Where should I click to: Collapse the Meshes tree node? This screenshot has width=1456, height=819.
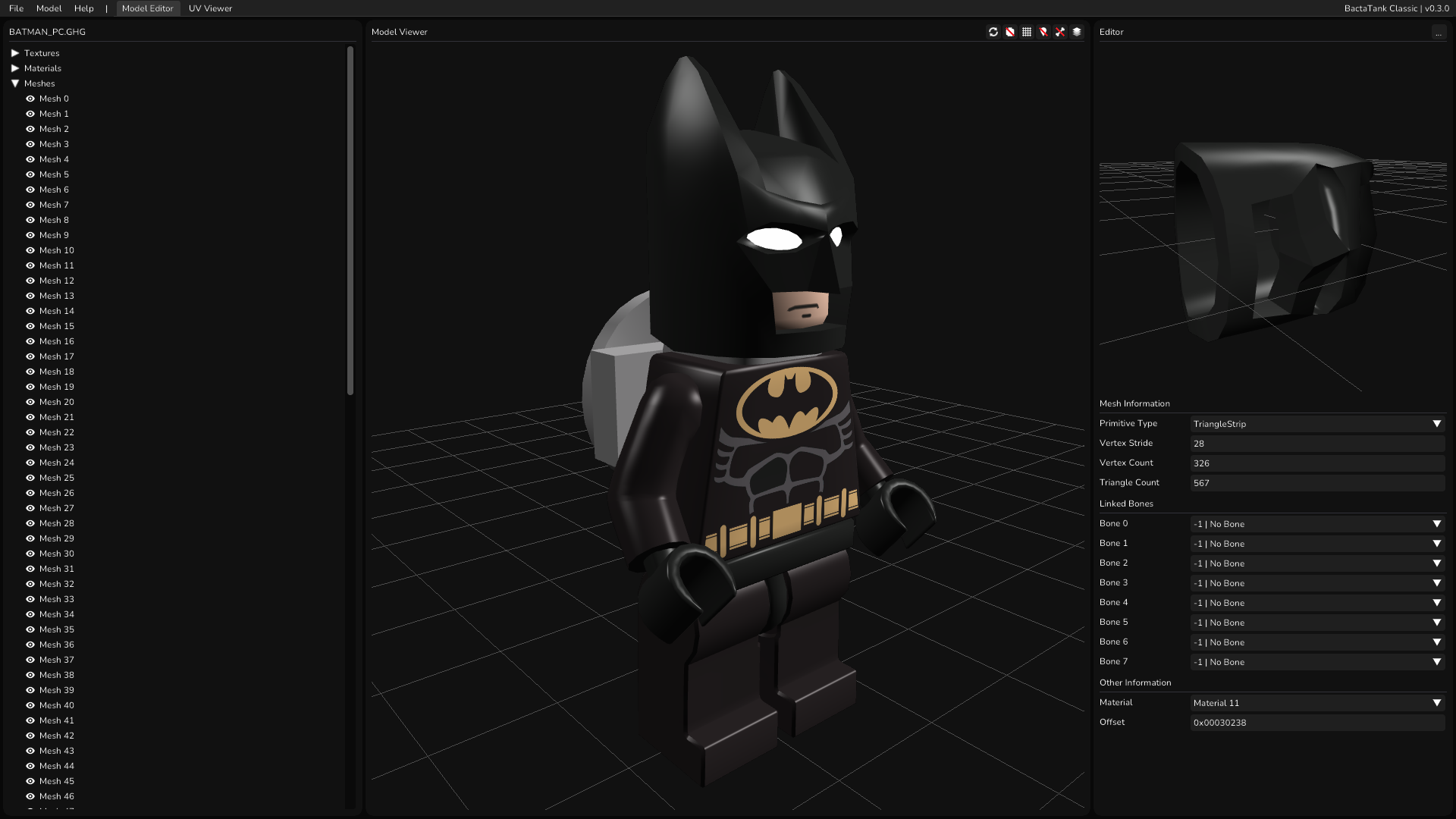[15, 83]
